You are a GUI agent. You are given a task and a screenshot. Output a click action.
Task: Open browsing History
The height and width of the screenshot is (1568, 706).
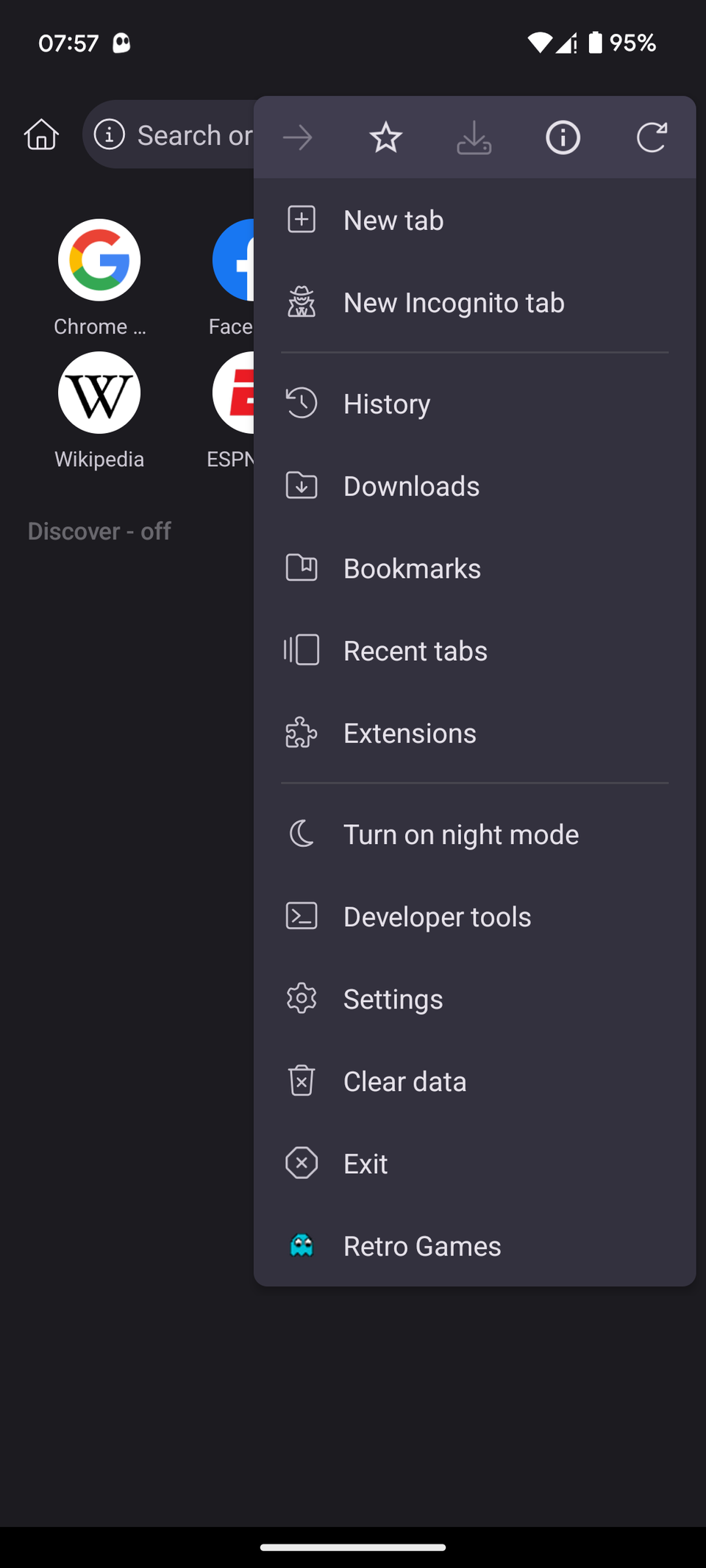point(387,404)
